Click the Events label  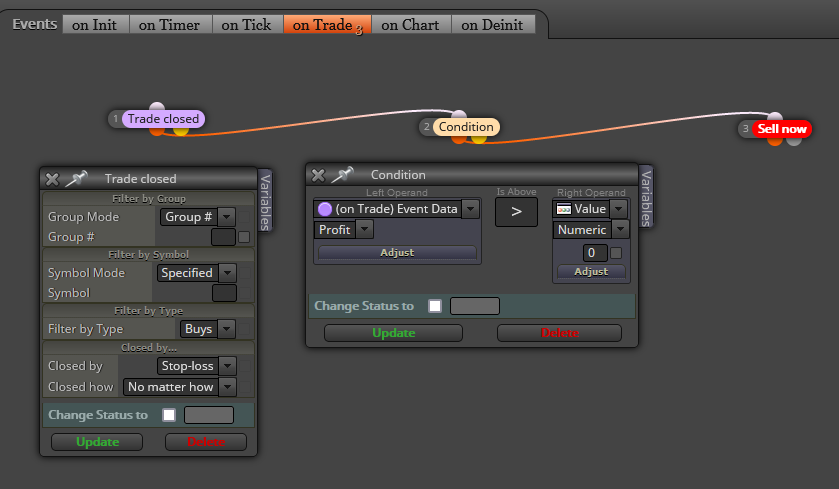coord(34,24)
